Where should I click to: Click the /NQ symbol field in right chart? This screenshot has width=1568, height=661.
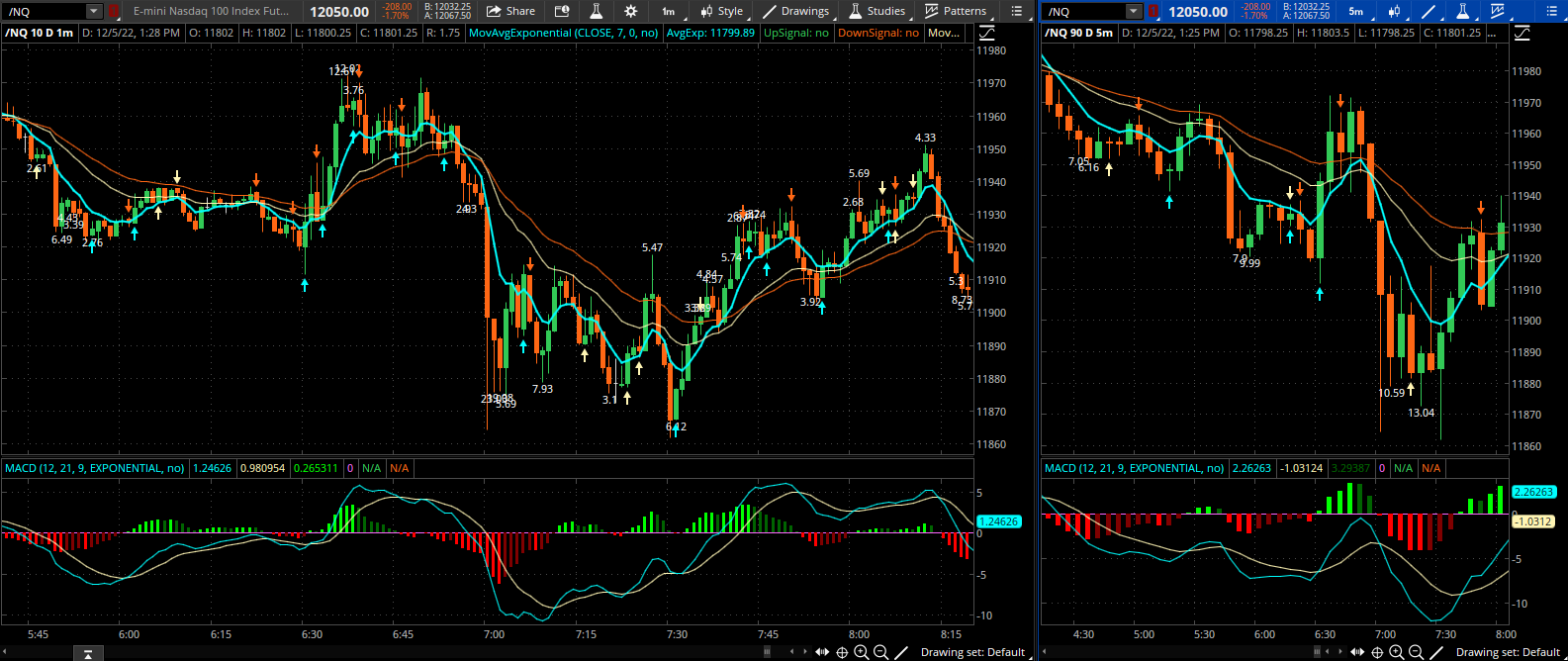click(1084, 11)
